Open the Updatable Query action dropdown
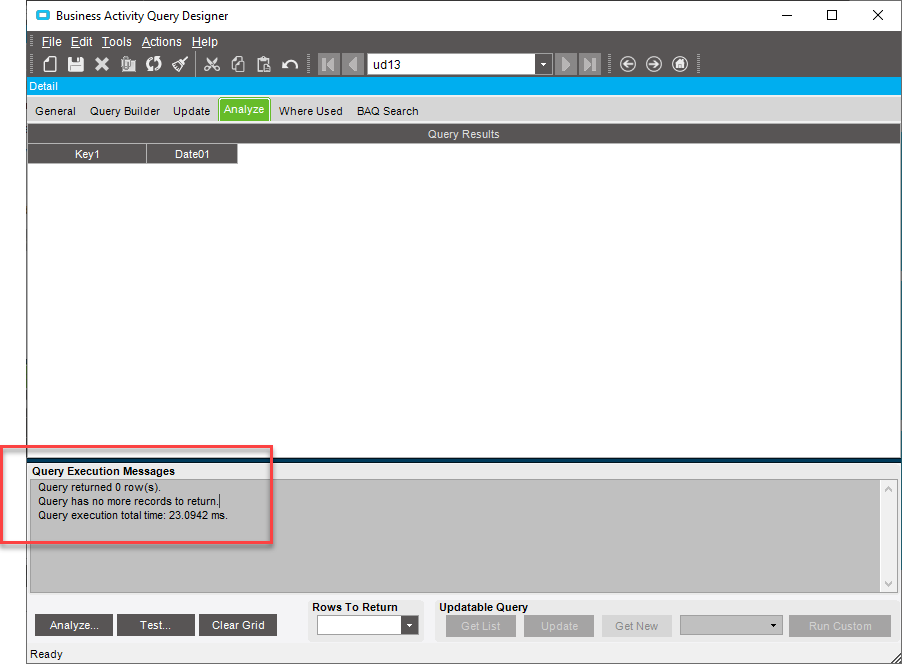The image size is (902, 664). [x=773, y=625]
